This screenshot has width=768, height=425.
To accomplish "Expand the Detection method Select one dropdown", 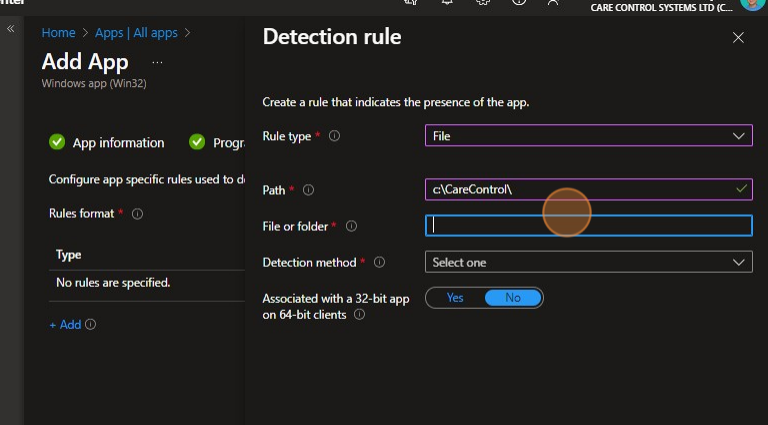I will [588, 262].
